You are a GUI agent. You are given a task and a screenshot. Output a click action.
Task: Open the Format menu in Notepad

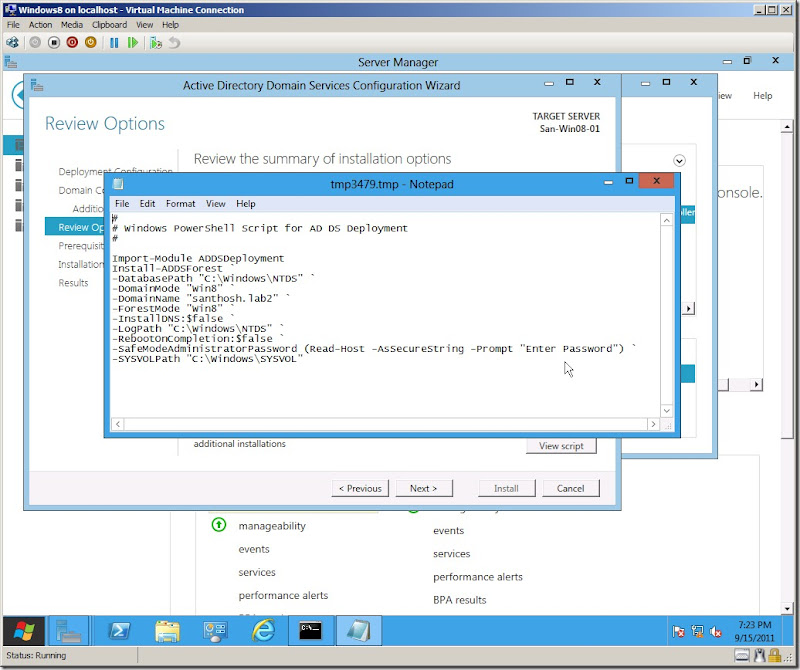(x=180, y=204)
